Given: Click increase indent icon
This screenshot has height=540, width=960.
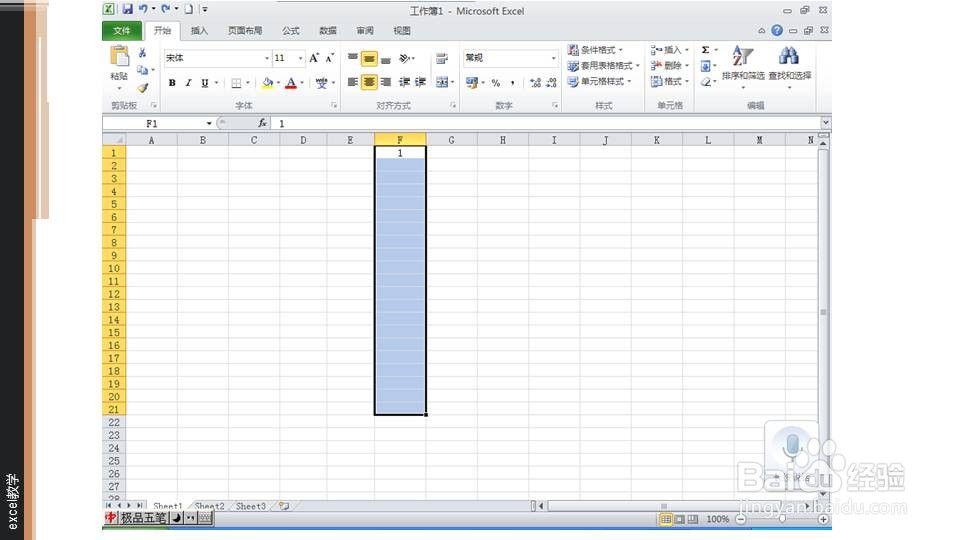Looking at the screenshot, I should (420, 82).
